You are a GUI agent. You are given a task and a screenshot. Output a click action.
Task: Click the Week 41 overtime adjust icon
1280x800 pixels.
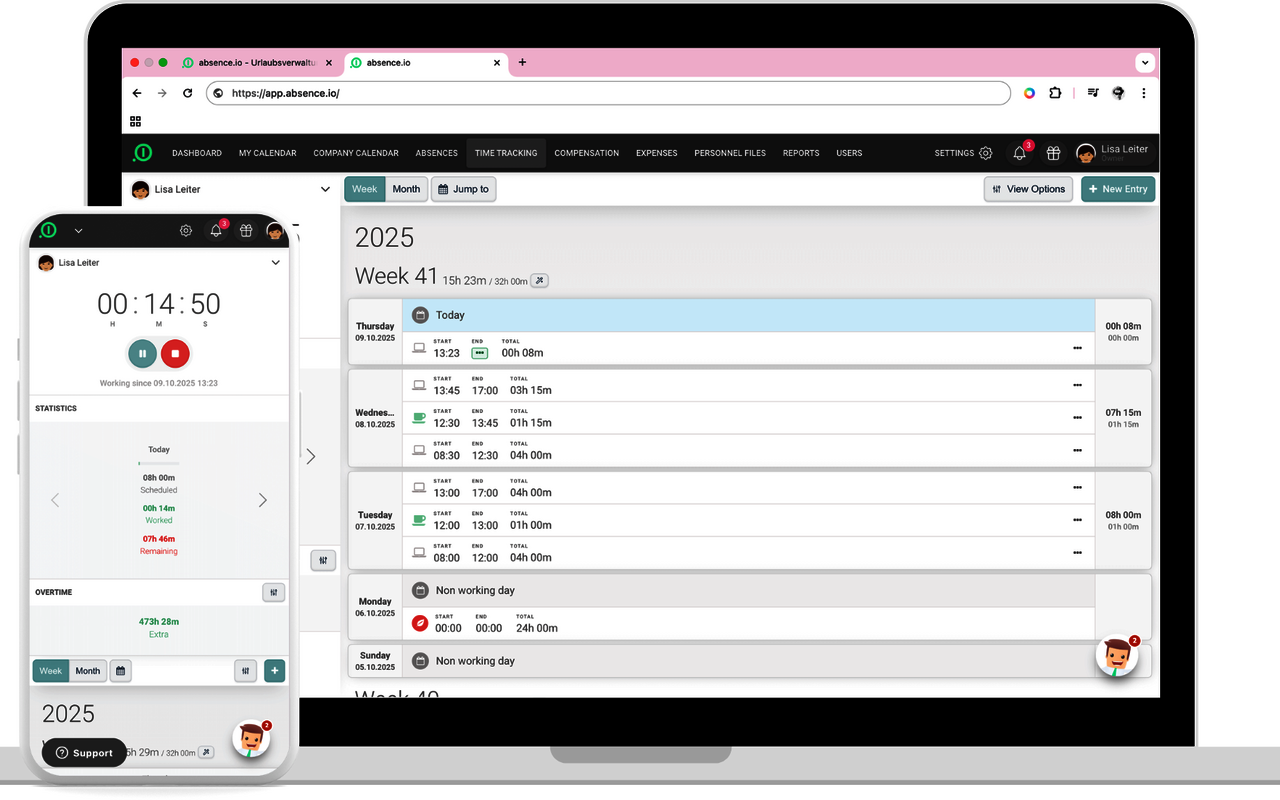pyautogui.click(x=539, y=281)
